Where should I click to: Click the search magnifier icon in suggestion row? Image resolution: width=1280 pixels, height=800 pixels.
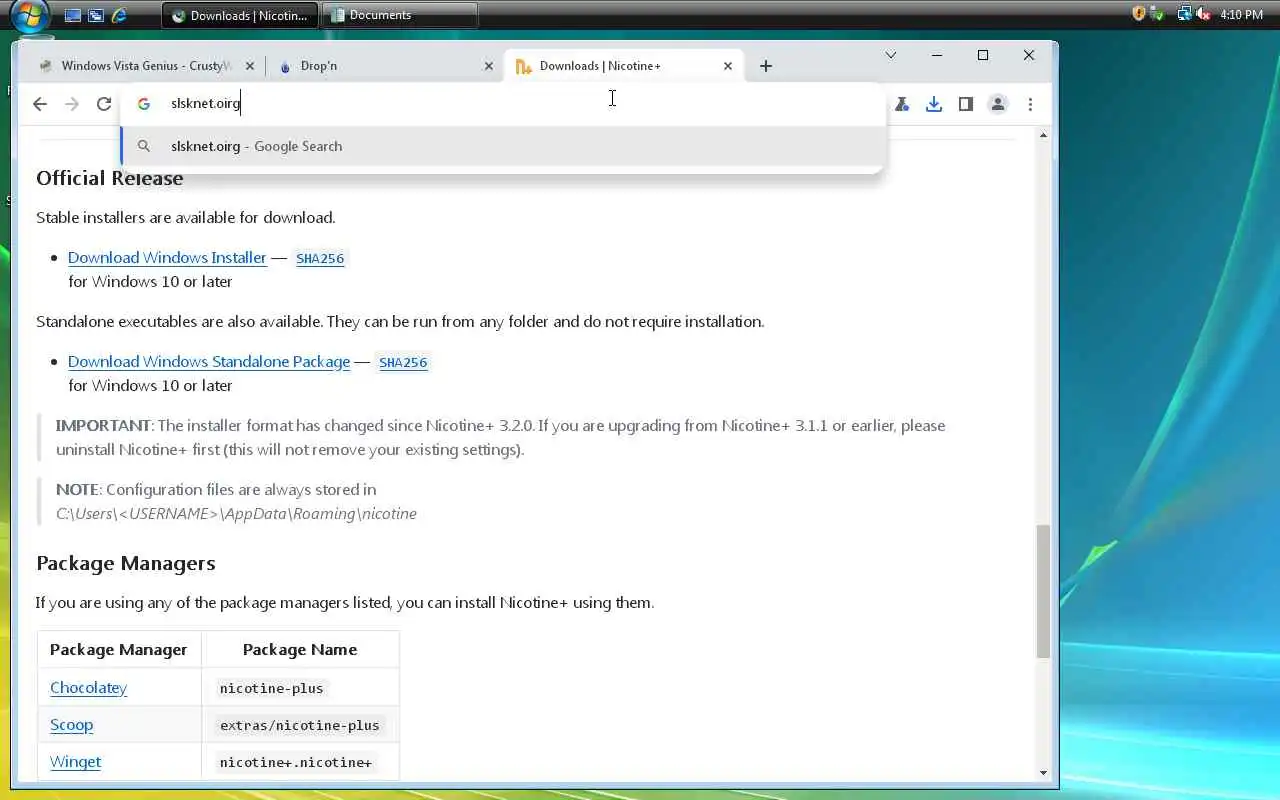144,146
